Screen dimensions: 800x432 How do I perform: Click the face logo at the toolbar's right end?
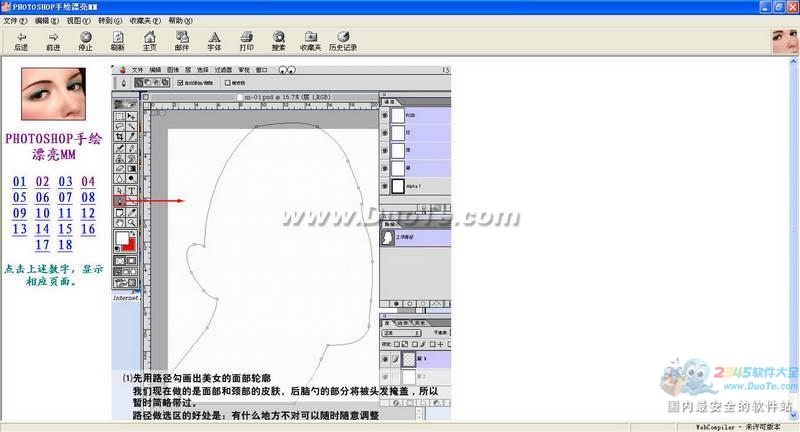785,41
